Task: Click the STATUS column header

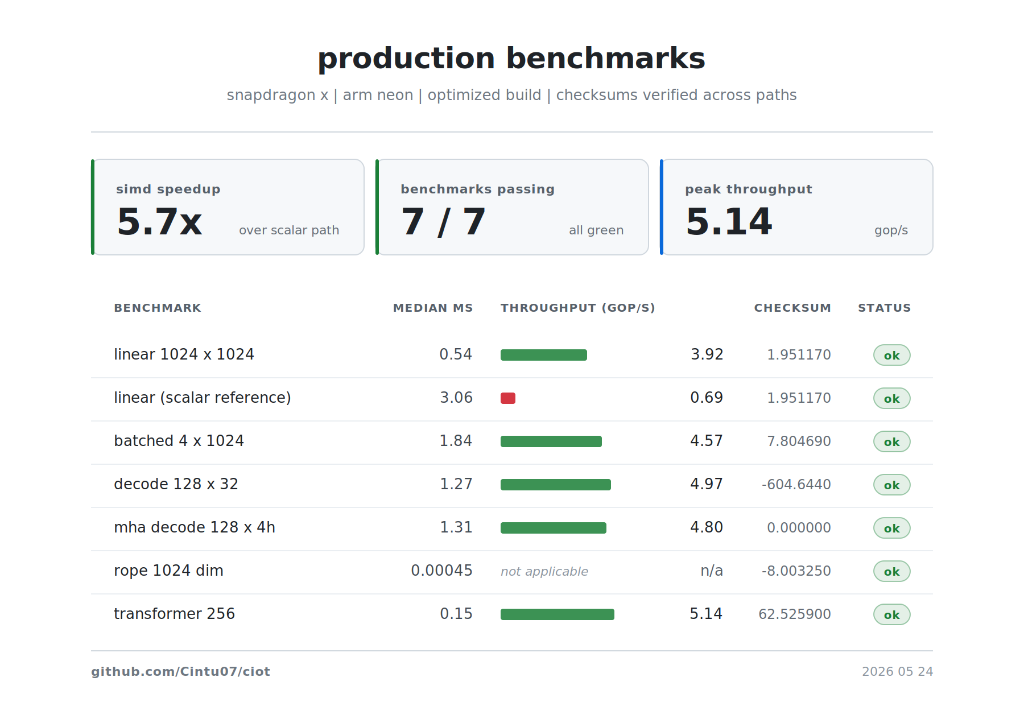Action: 884,308
